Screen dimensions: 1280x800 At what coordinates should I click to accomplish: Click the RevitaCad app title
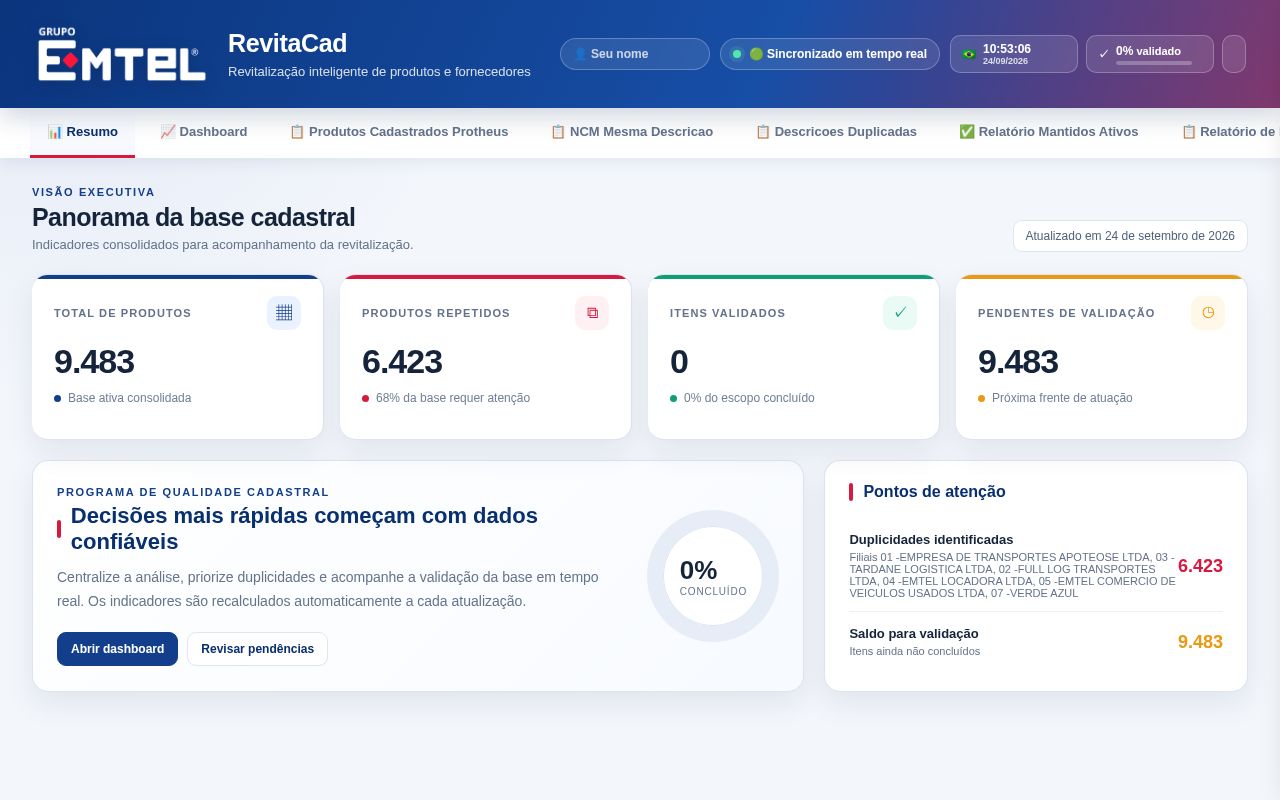pyautogui.click(x=288, y=43)
